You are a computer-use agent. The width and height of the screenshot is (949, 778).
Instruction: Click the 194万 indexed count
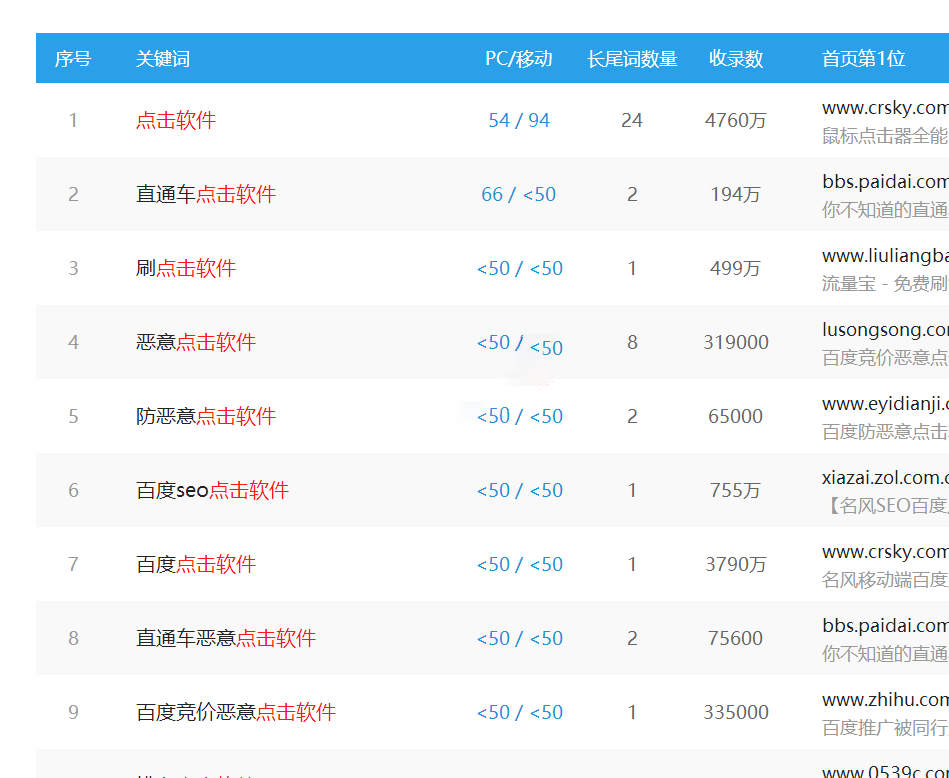(x=736, y=194)
